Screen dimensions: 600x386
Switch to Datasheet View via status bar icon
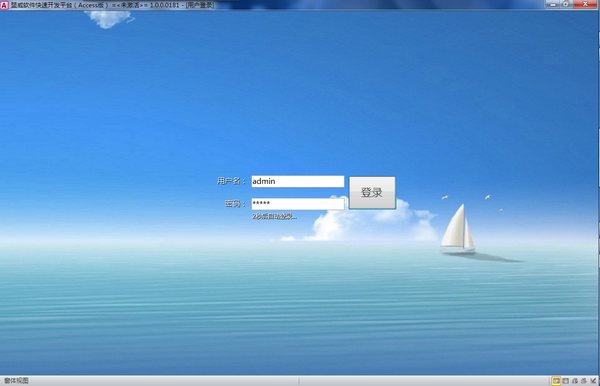coord(566,381)
